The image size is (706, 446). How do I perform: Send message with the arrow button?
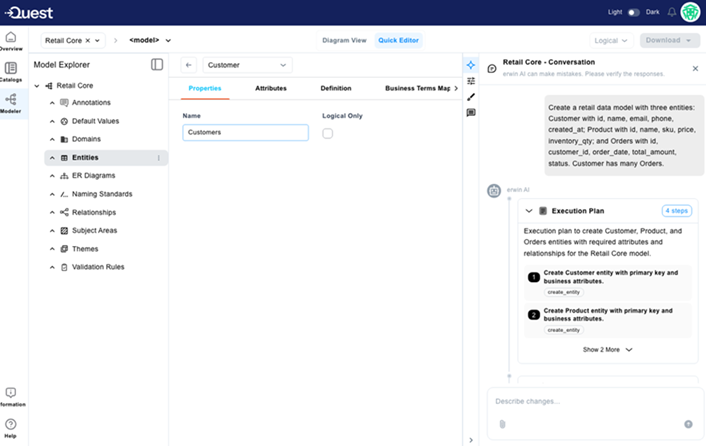(x=688, y=424)
